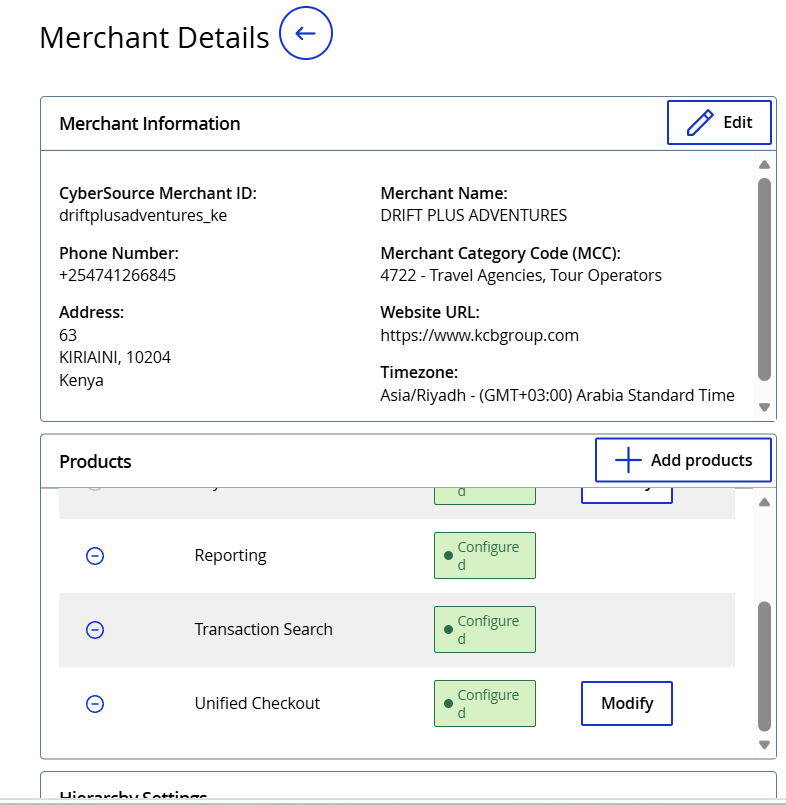Open Add products
The height and width of the screenshot is (805, 786).
tap(683, 460)
